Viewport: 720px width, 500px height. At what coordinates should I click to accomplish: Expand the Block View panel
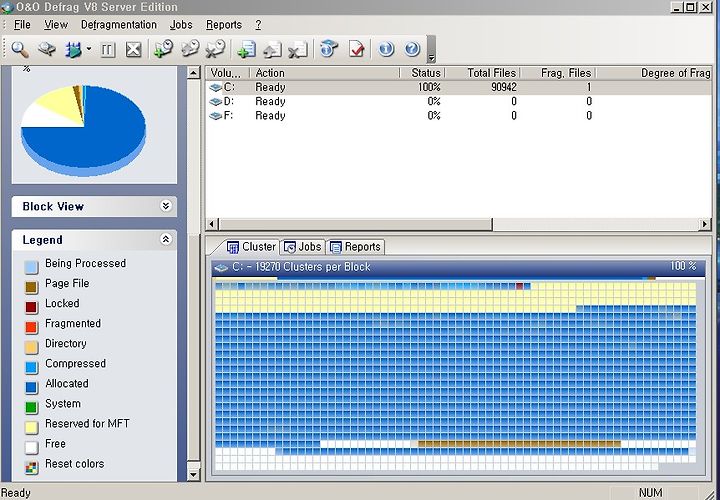coord(166,206)
